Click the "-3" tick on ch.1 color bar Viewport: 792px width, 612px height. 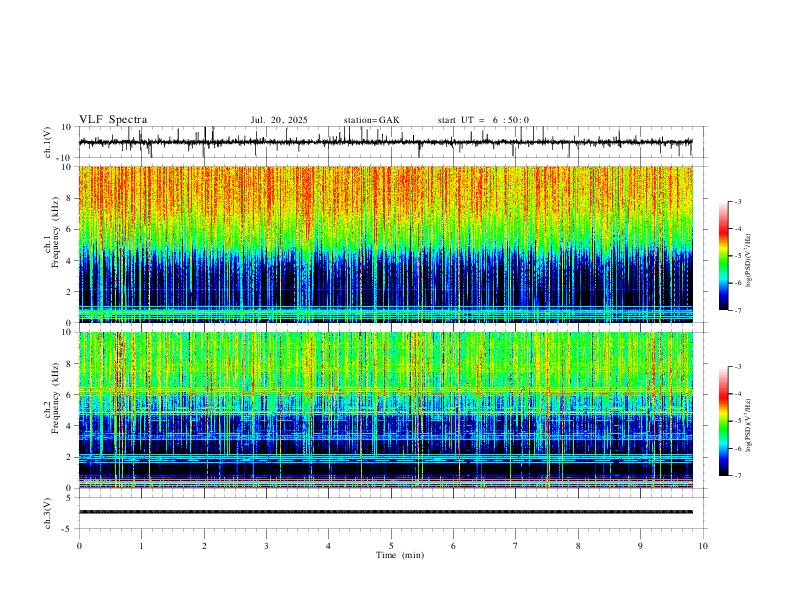(x=738, y=201)
